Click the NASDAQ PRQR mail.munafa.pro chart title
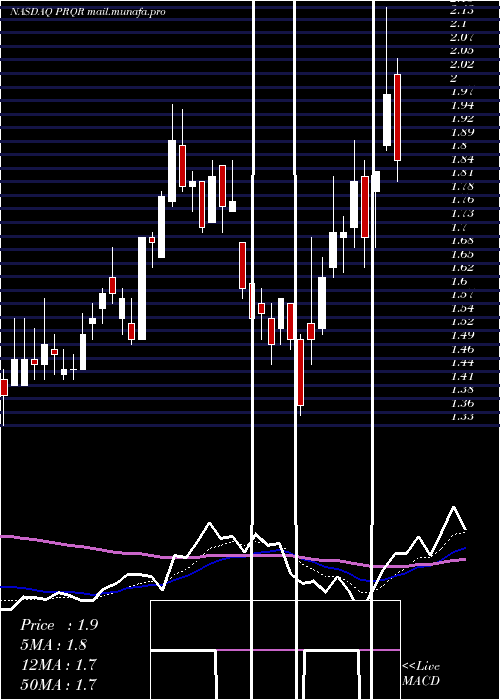The height and width of the screenshot is (700, 500). 88,12
